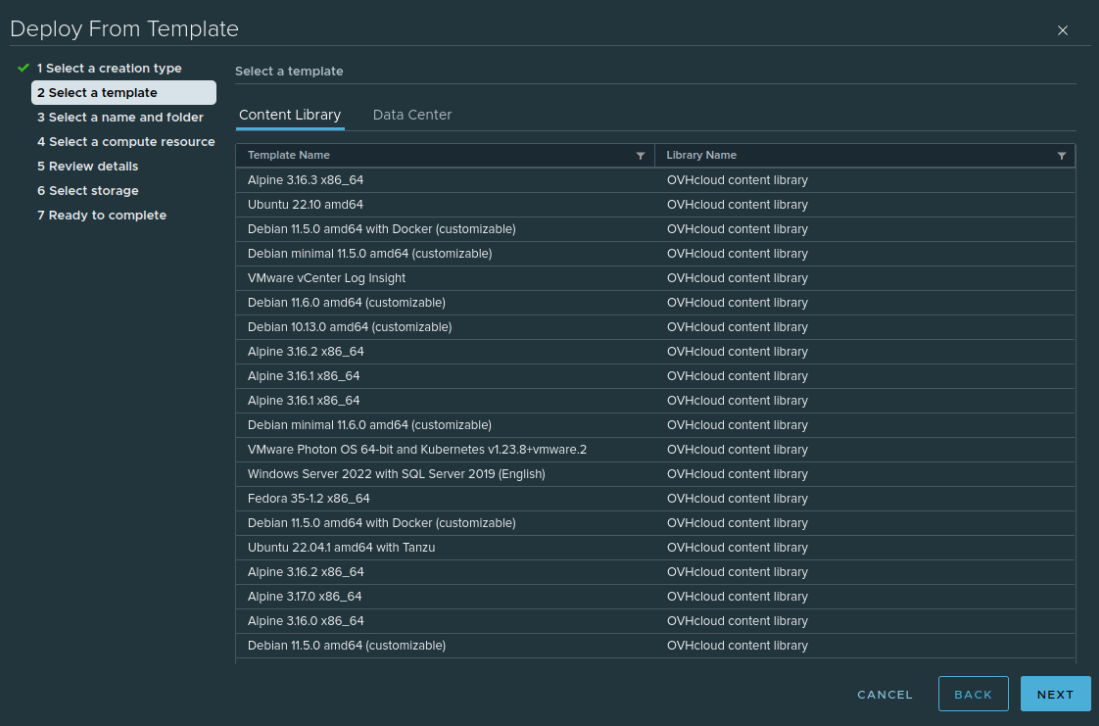Switch to the Data Center tab
1099x726 pixels.
point(412,115)
